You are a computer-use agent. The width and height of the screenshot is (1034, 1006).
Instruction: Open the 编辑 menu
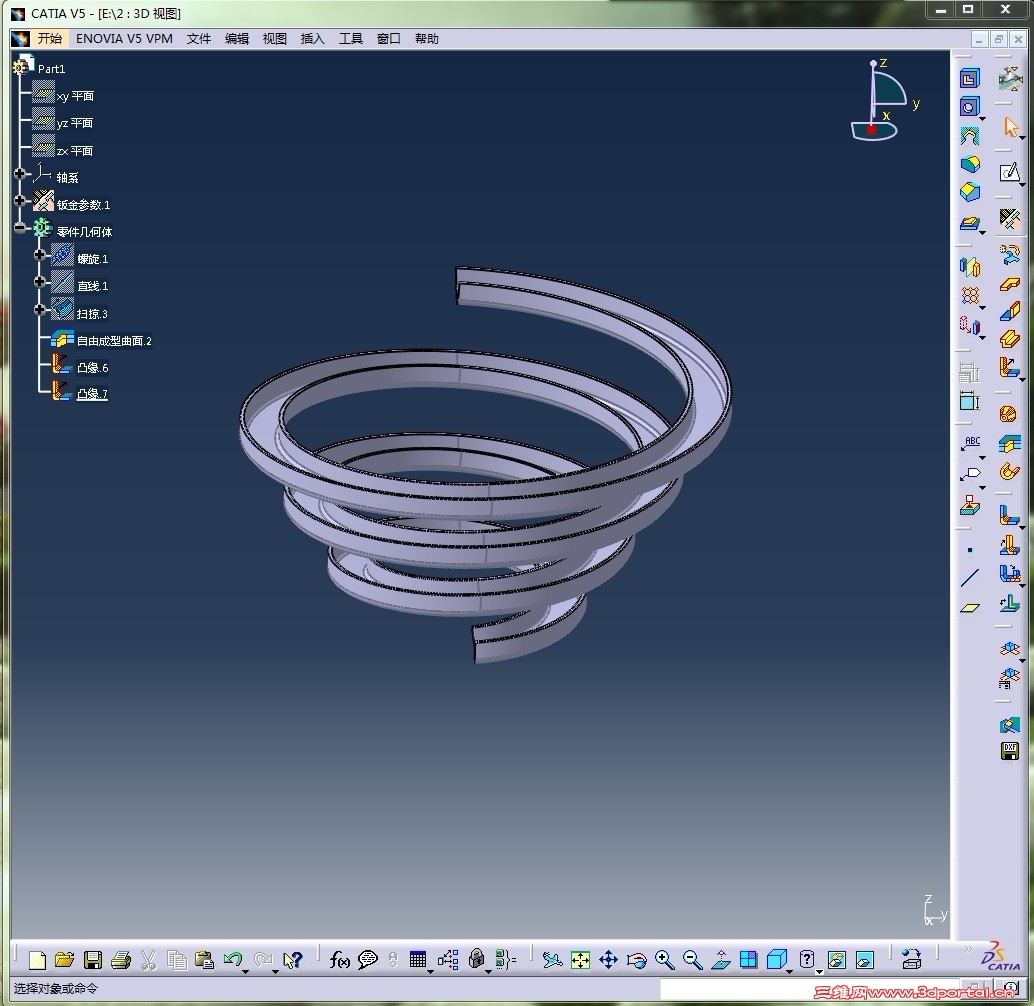tap(237, 38)
